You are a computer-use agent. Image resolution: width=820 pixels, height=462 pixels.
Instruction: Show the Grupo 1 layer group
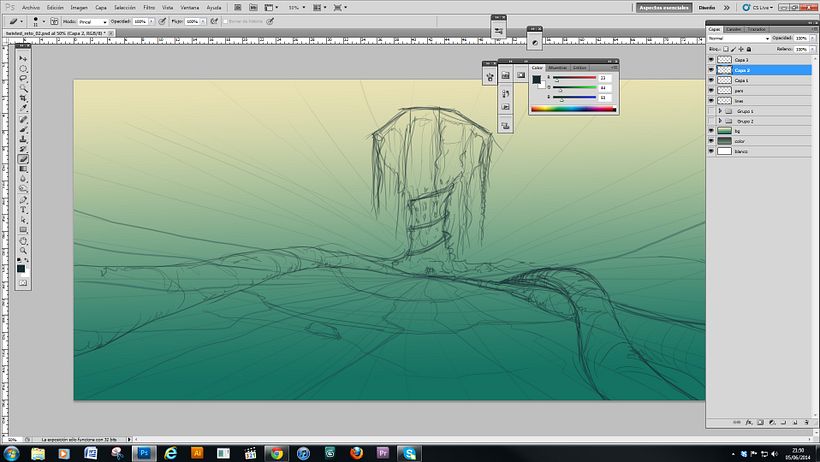coord(712,110)
